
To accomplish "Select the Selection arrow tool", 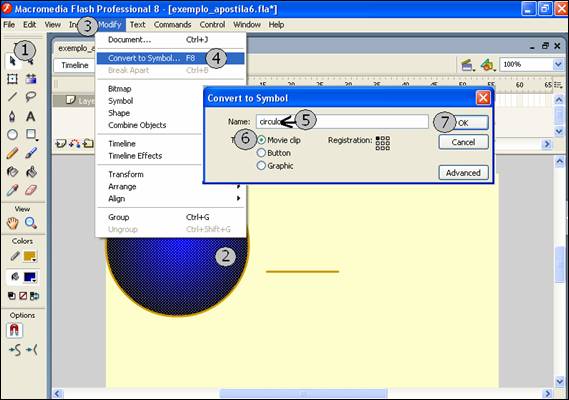I will coord(12,61).
